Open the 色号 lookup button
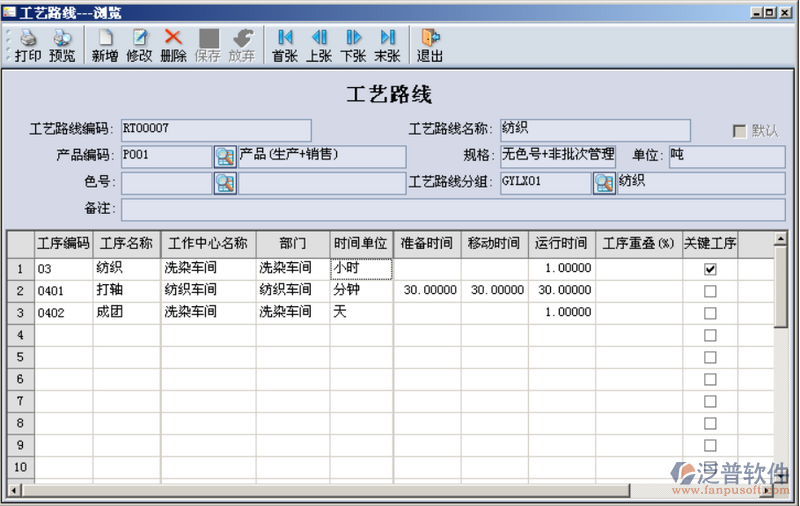This screenshot has width=800, height=506. click(225, 182)
